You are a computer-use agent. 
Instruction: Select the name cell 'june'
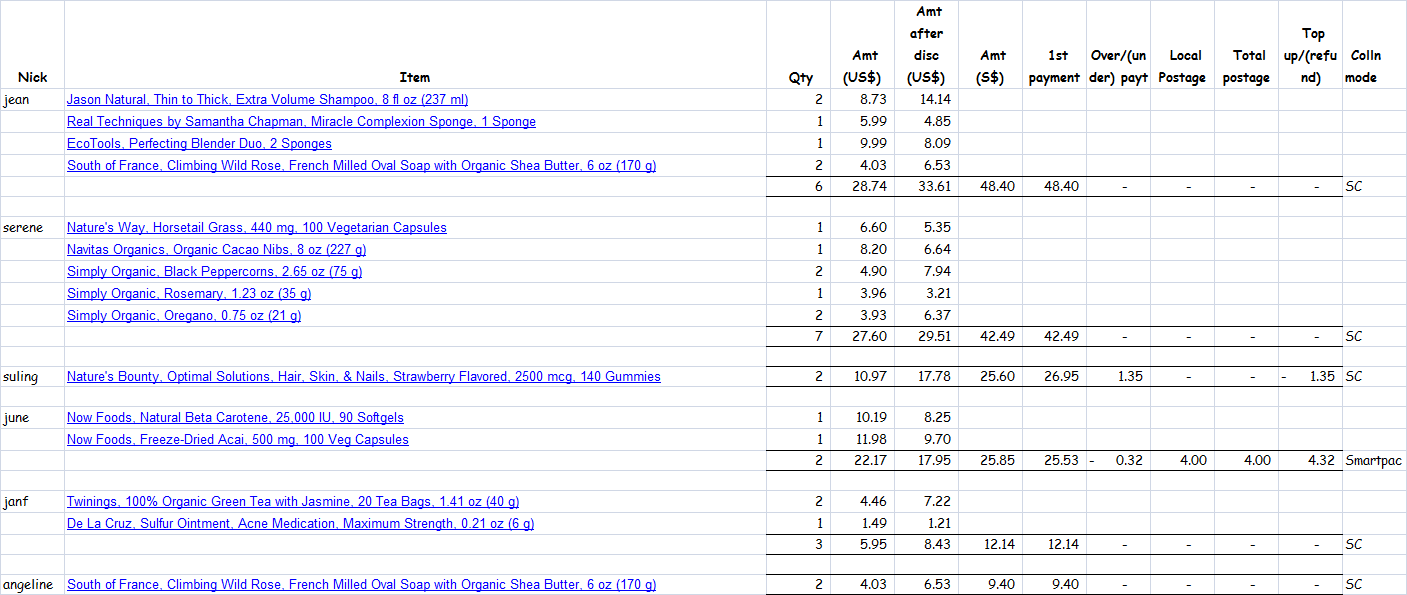tap(32, 418)
